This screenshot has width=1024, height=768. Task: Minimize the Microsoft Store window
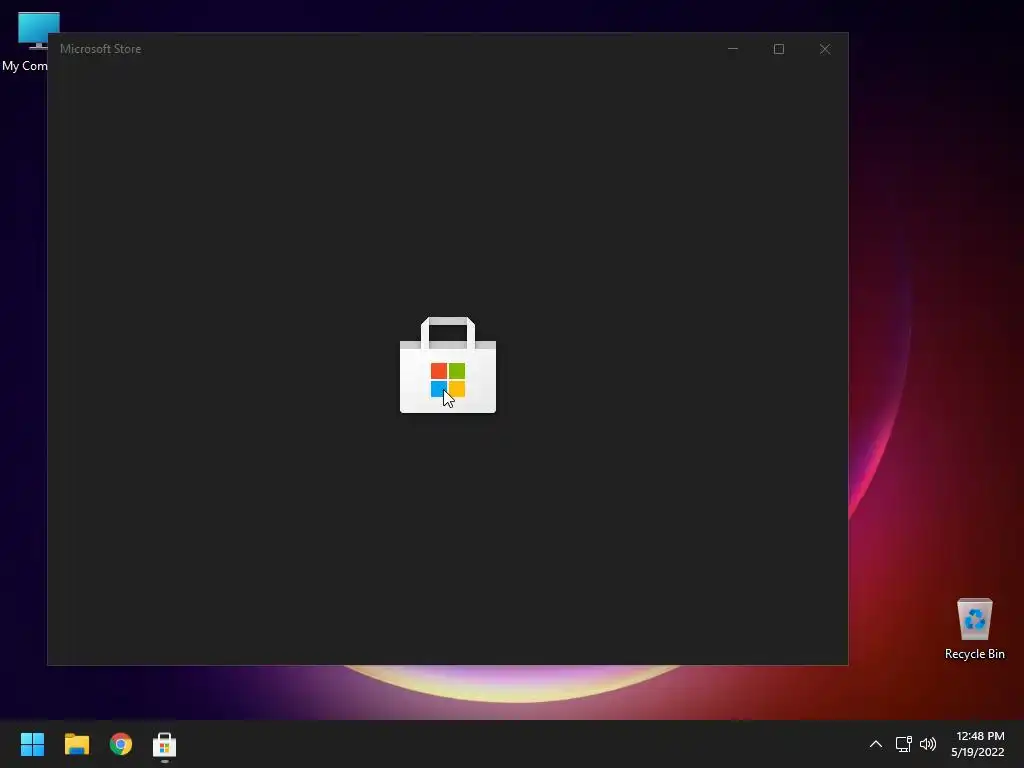pos(733,49)
